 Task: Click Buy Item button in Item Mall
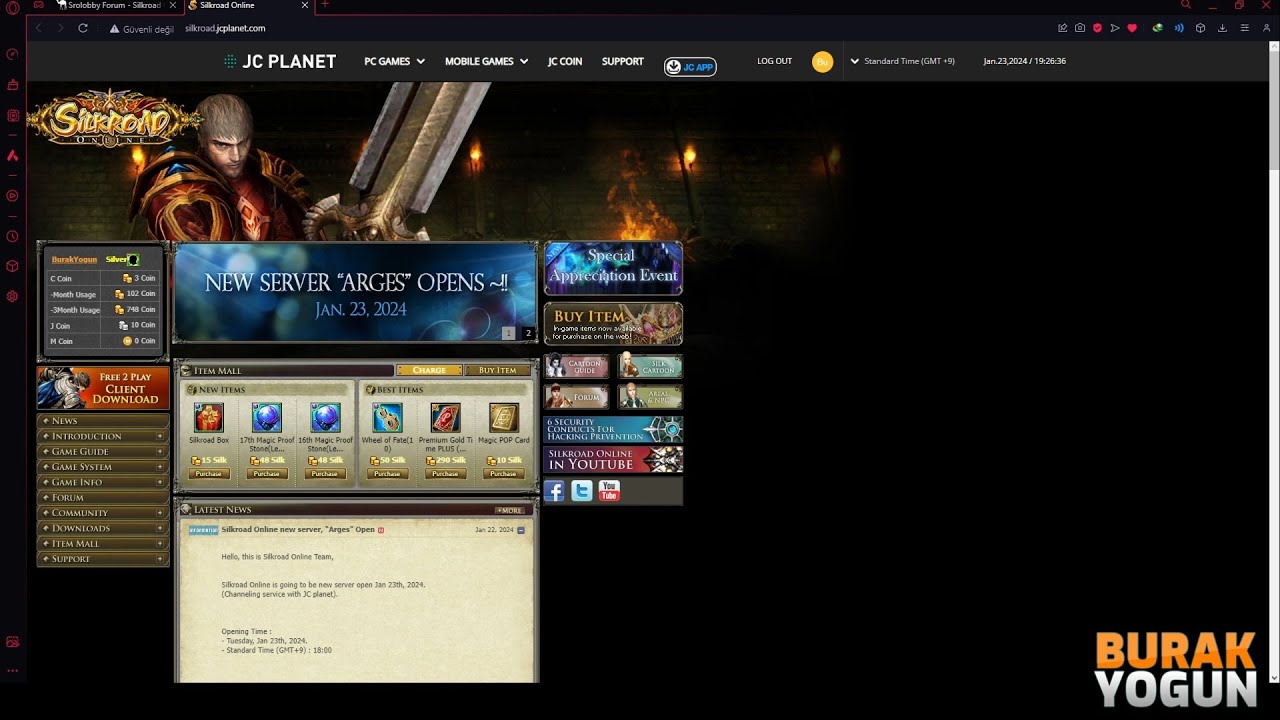tap(498, 370)
